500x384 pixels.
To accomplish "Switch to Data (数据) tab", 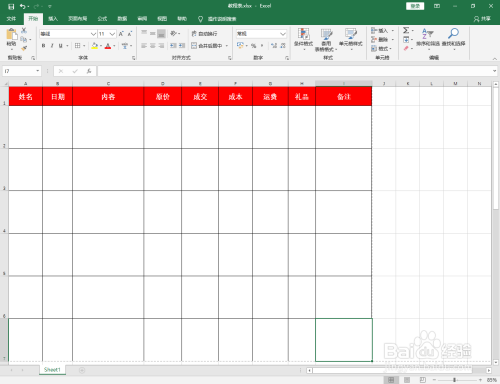I will (122, 19).
